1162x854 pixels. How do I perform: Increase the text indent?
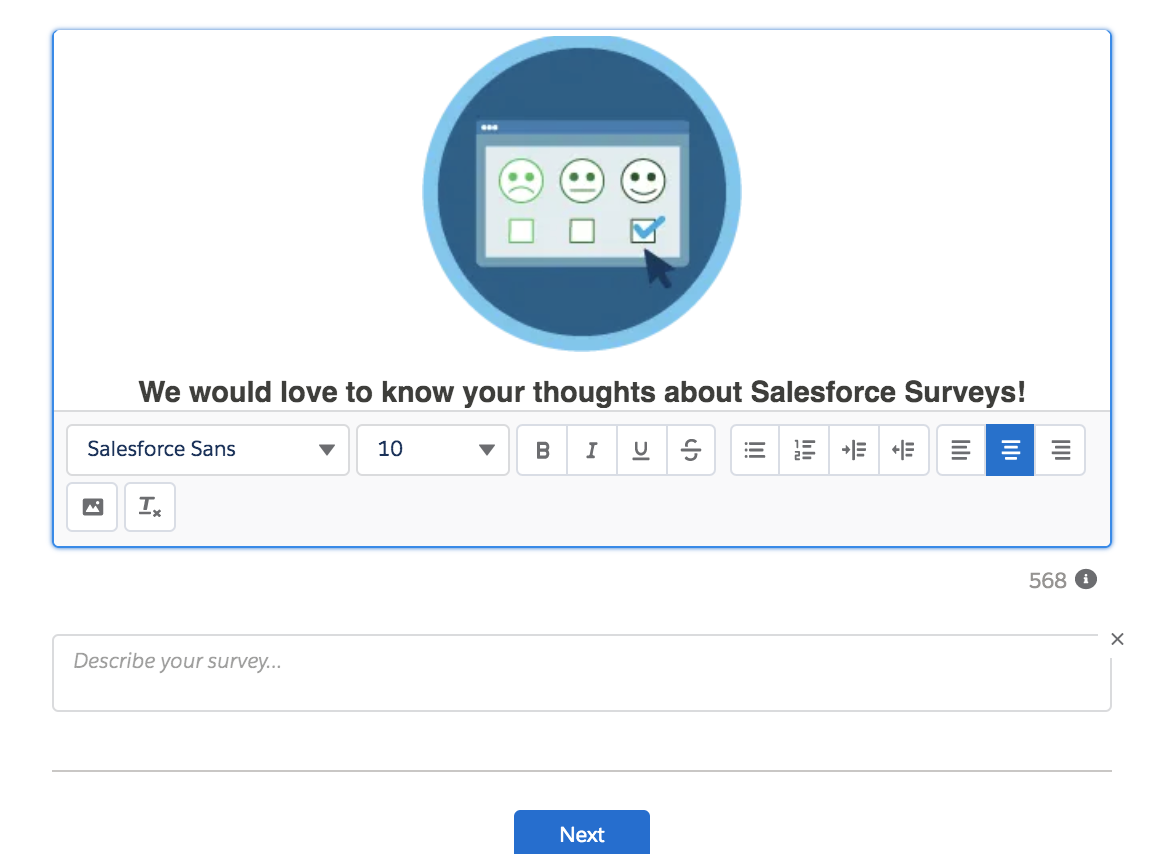[854, 450]
